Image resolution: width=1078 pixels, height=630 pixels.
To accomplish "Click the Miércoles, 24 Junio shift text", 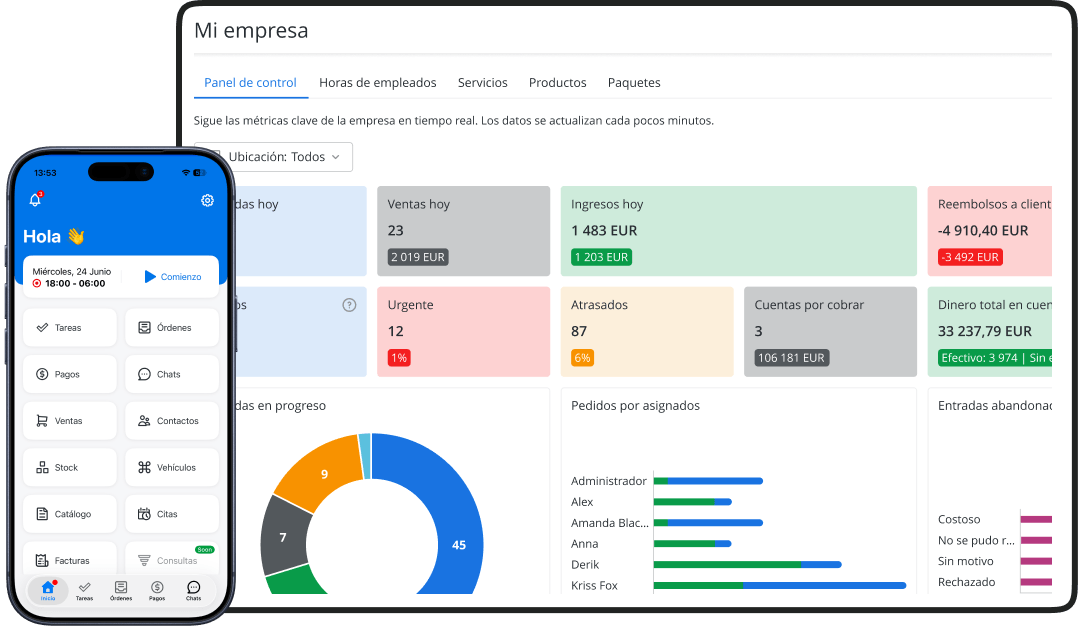I will pos(72,272).
